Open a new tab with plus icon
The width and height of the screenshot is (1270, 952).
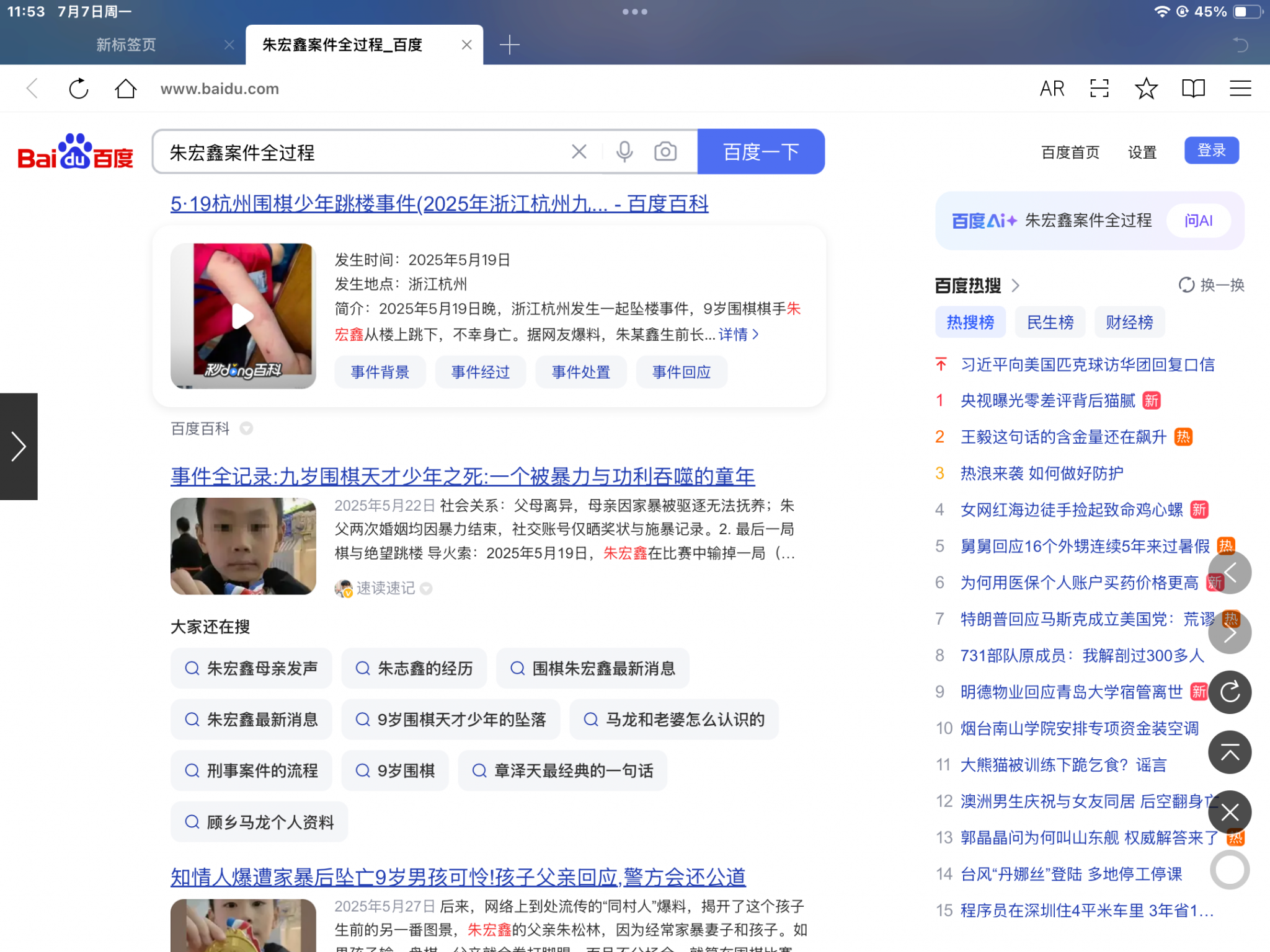click(x=509, y=45)
